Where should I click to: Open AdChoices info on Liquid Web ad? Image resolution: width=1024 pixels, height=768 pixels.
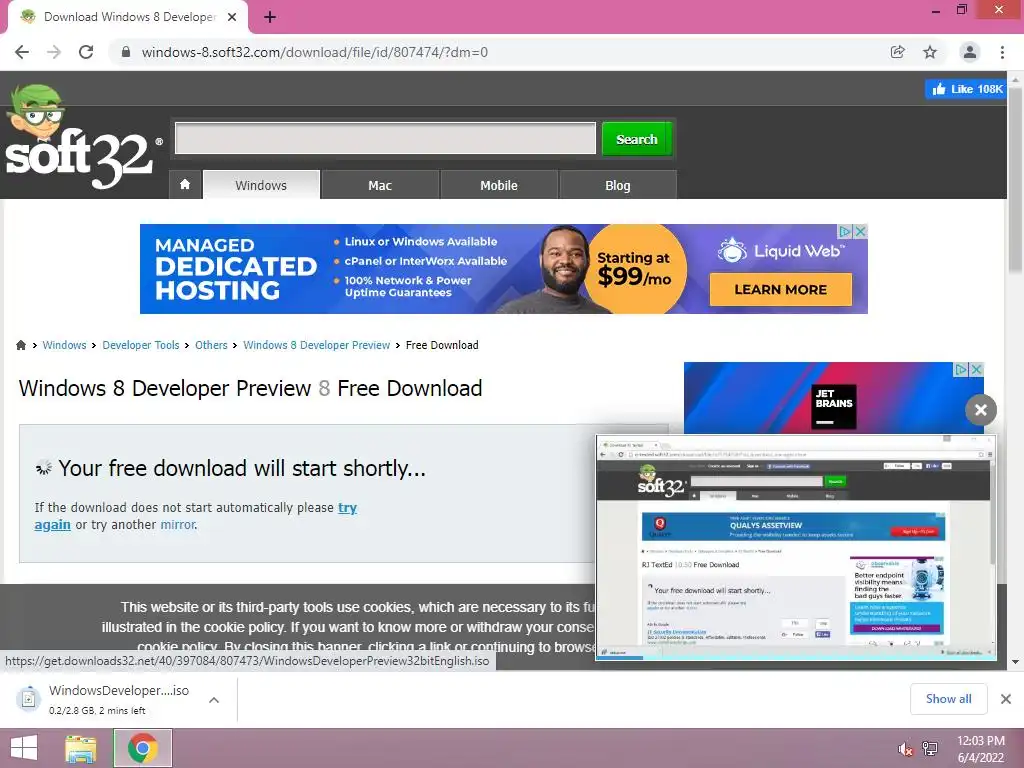pos(845,231)
